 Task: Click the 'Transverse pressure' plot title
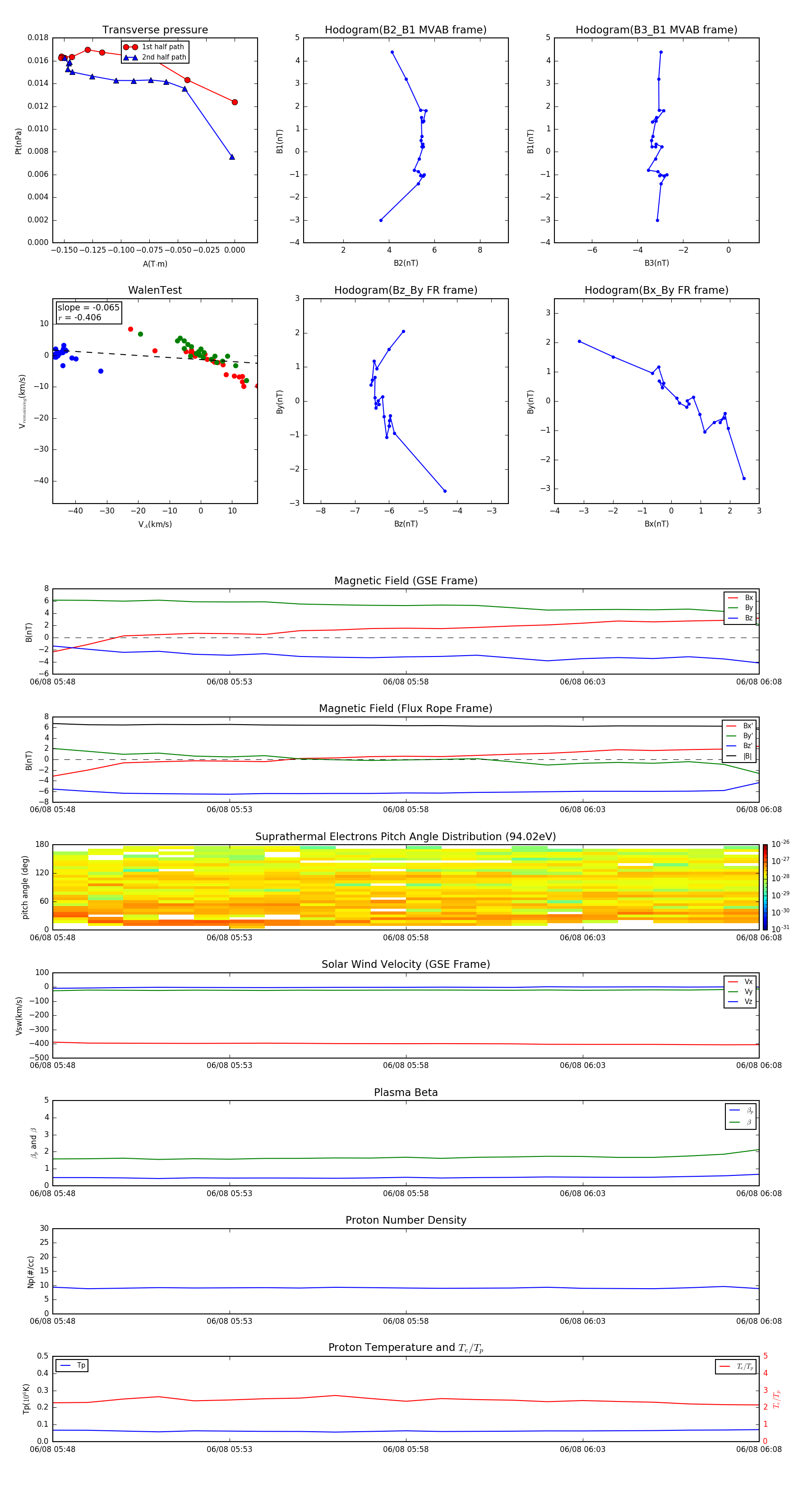pos(155,30)
